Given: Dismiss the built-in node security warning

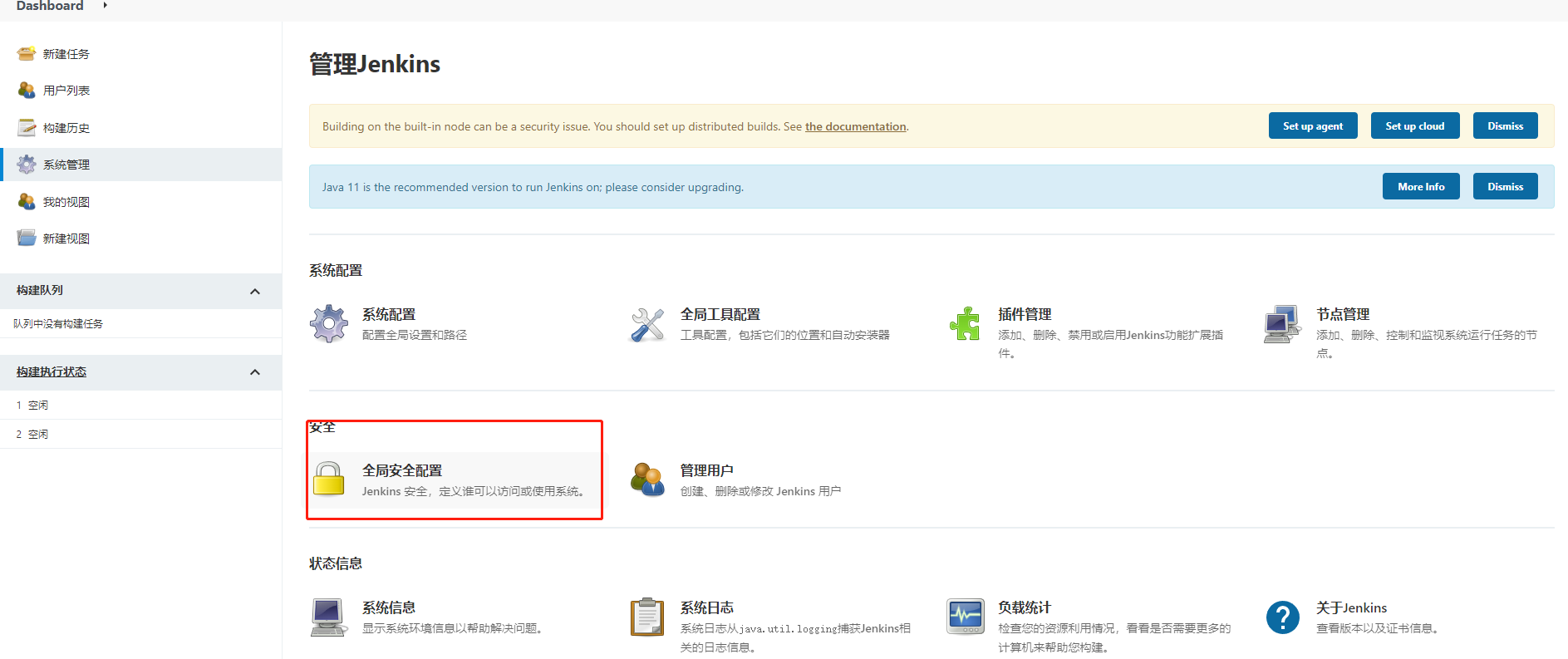Looking at the screenshot, I should 1506,125.
